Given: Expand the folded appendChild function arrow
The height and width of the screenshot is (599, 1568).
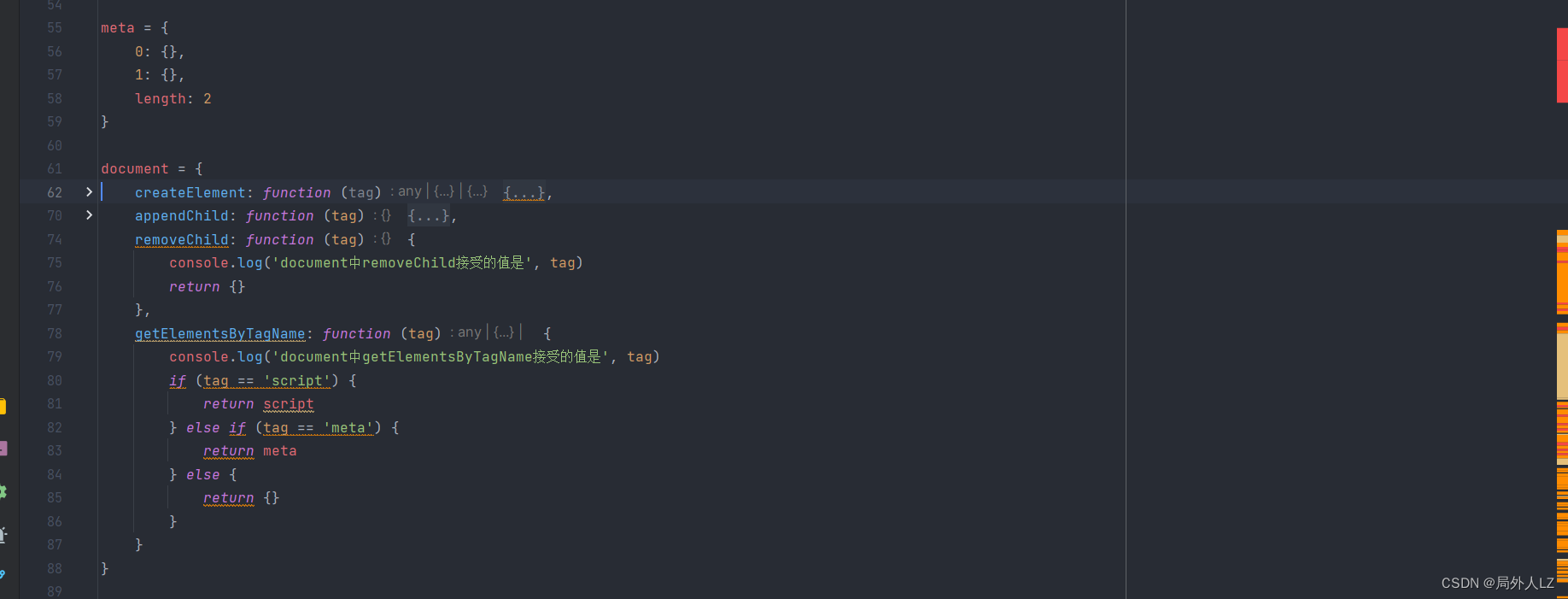Looking at the screenshot, I should (x=89, y=215).
